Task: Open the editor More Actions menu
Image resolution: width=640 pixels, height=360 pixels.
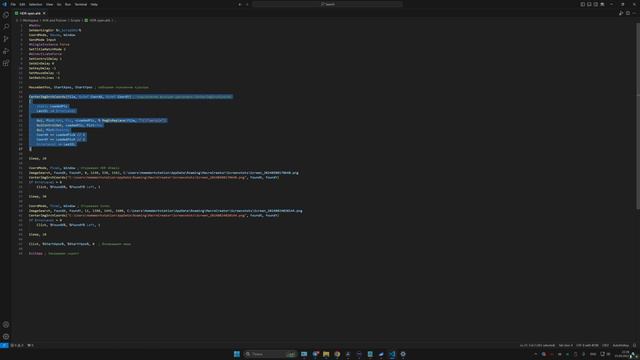Action: 634,13
